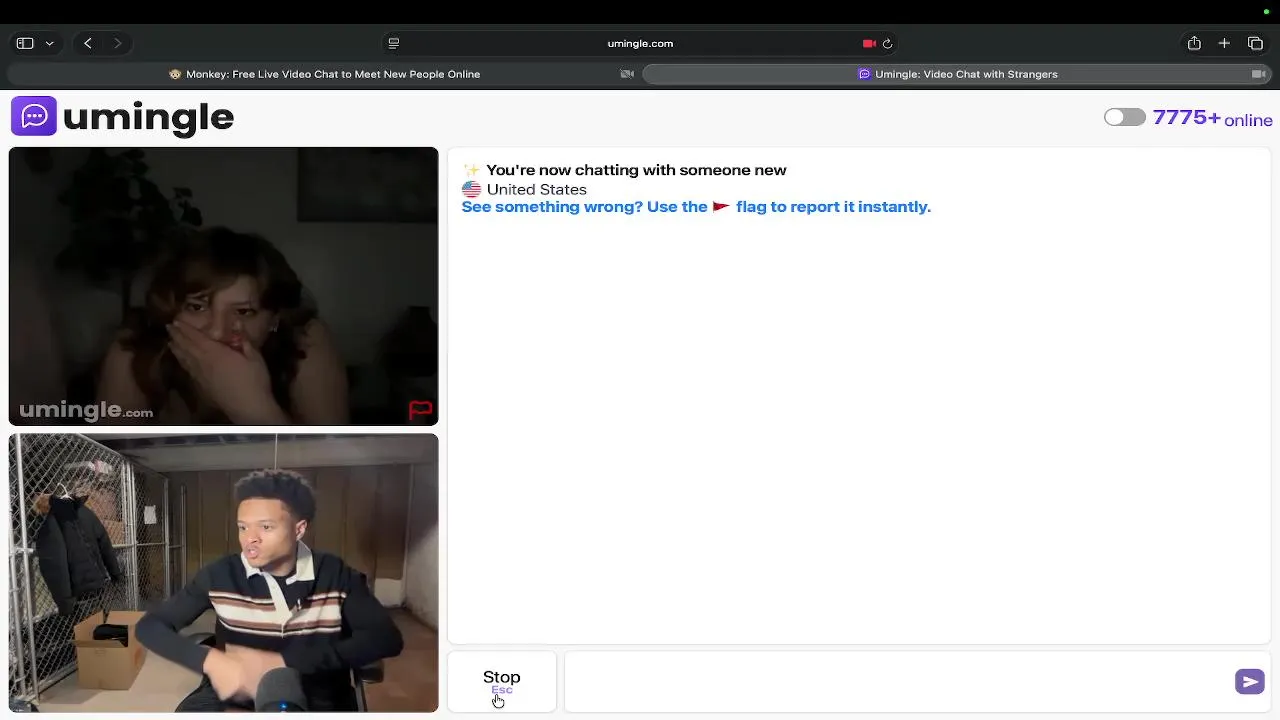
Task: Click "You're now chatting with someone new" message
Action: [636, 170]
